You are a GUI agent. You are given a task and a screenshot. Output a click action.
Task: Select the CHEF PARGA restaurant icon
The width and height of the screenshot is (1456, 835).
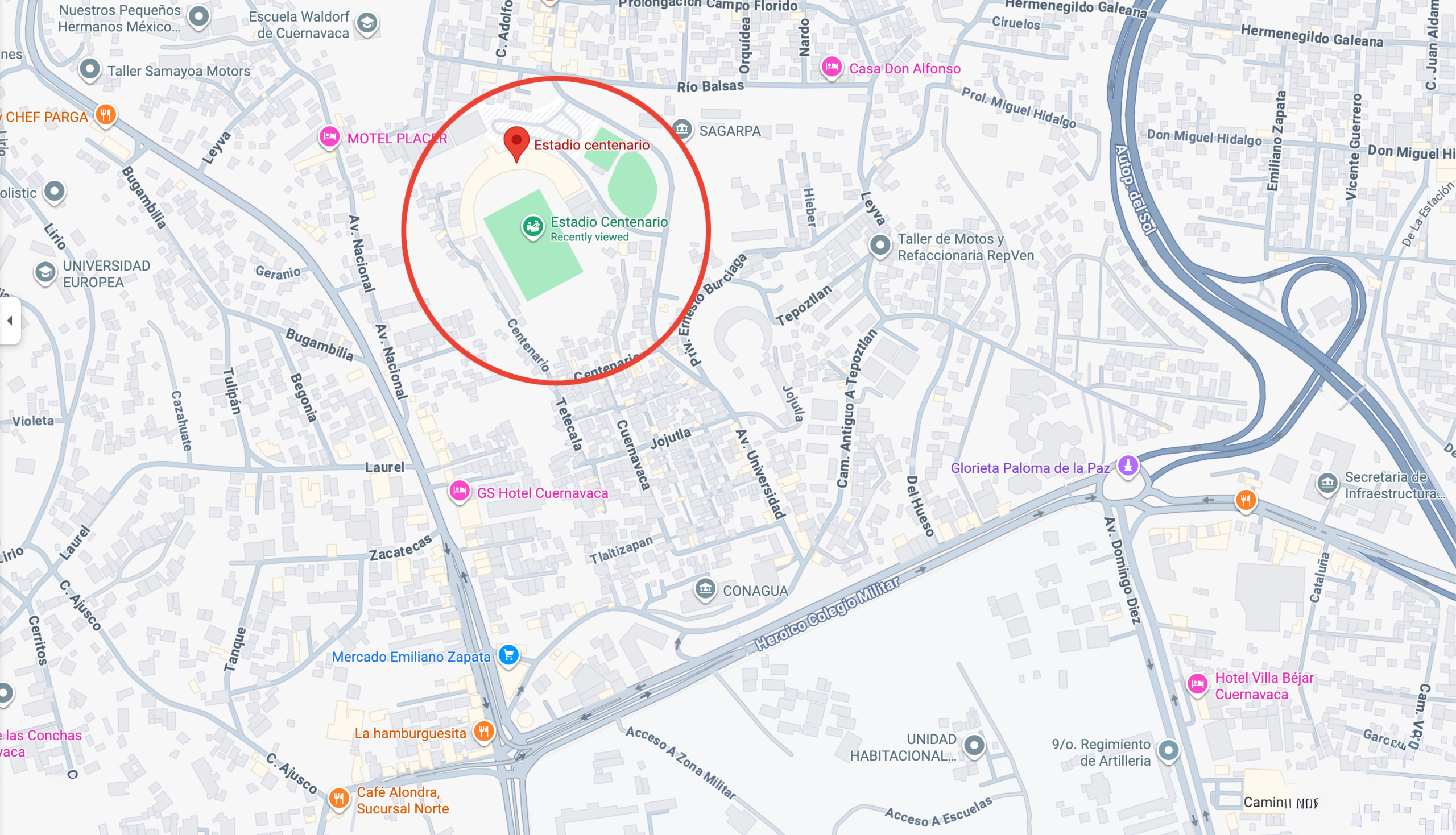point(106,116)
